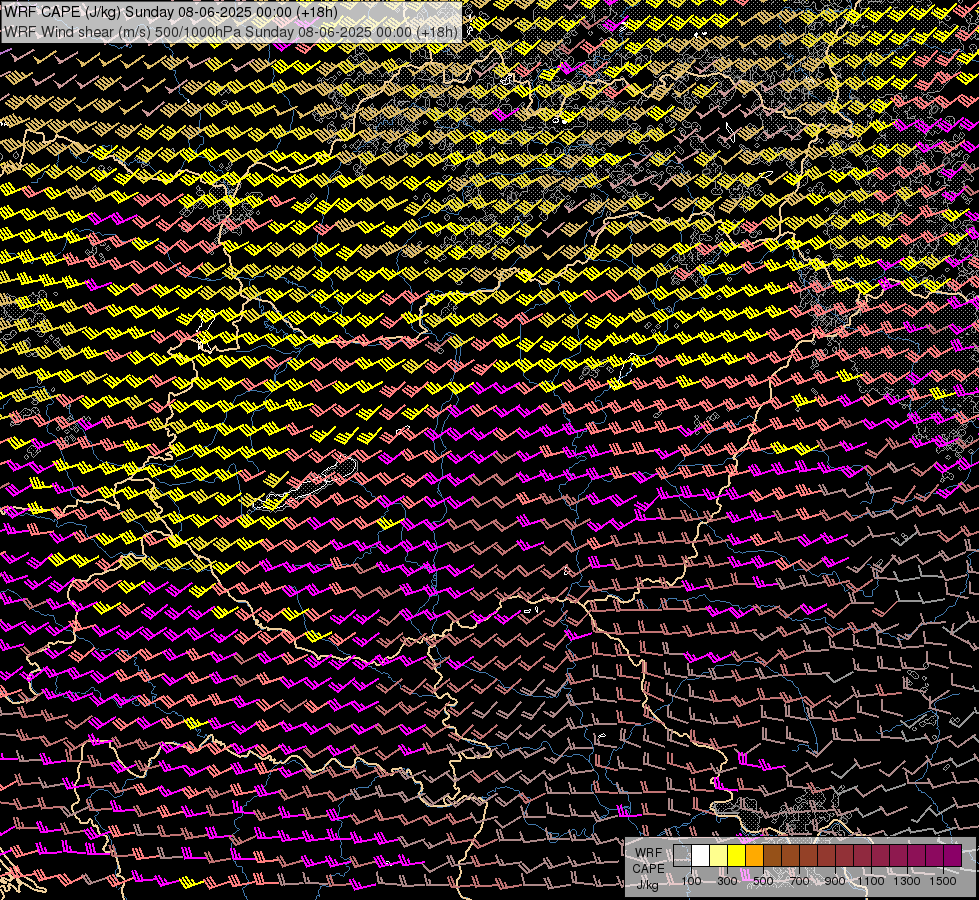Click the 500 legend value
The width and height of the screenshot is (979, 900).
pyautogui.click(x=763, y=881)
